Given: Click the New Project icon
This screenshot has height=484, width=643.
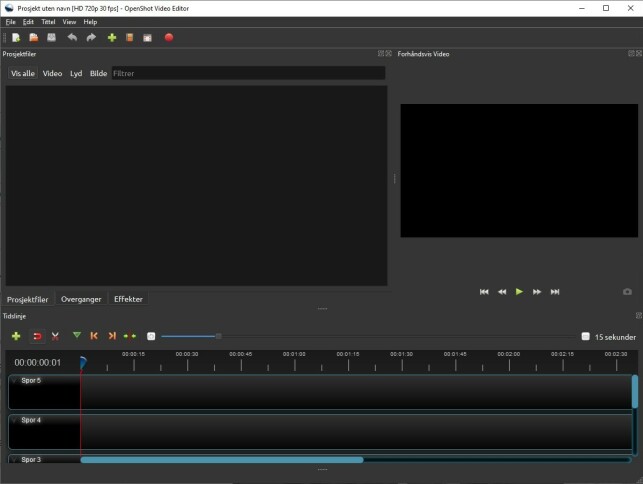Looking at the screenshot, I should [x=16, y=38].
